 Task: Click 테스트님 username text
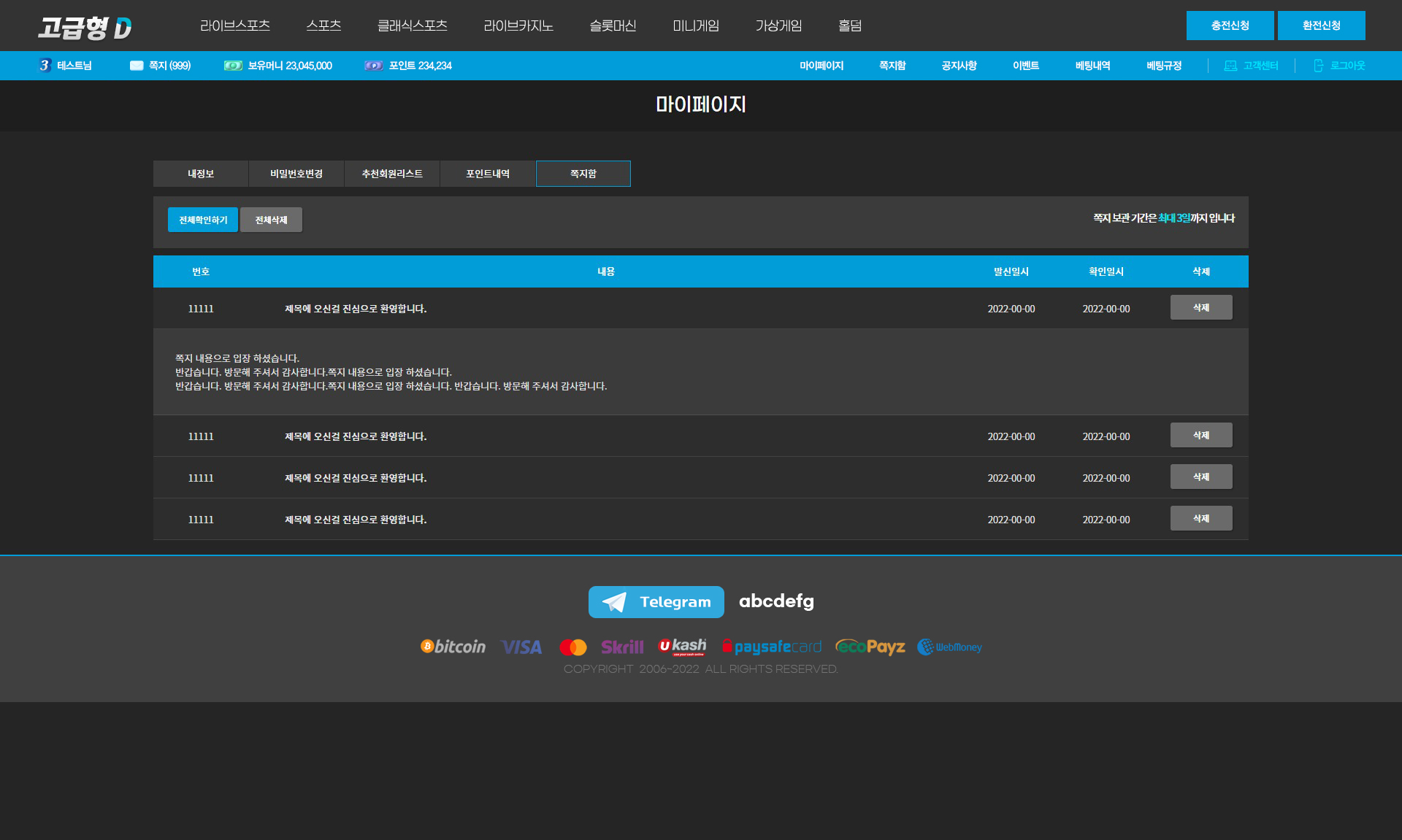pos(74,66)
